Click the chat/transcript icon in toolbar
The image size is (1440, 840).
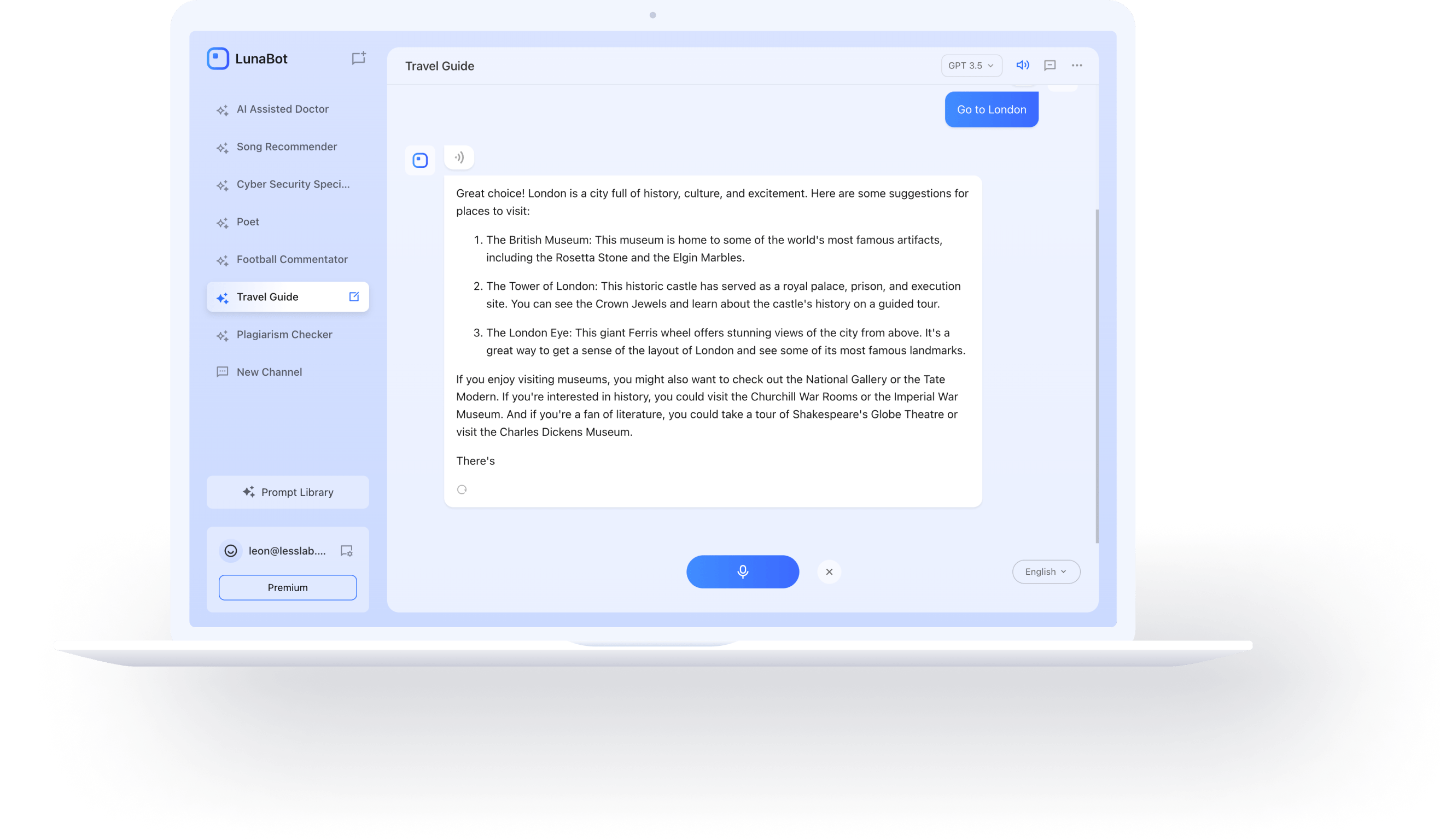click(1050, 65)
